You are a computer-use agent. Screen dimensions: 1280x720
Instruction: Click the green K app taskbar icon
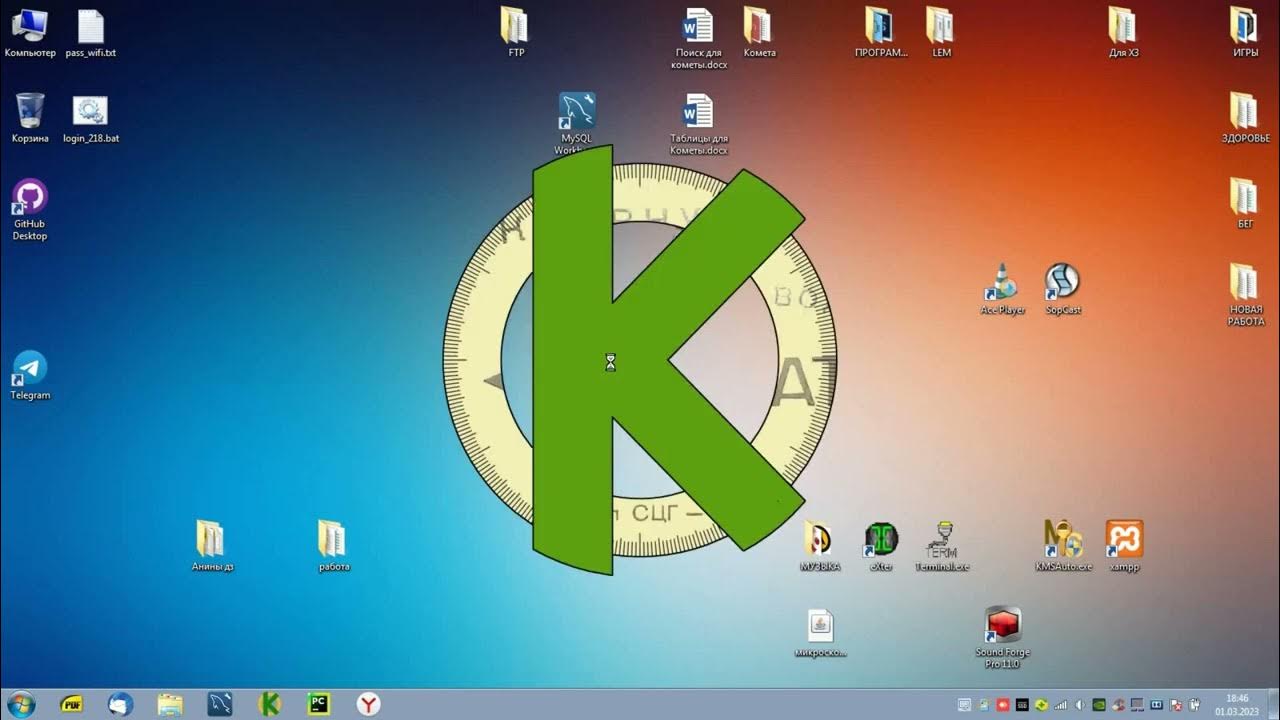pos(269,704)
